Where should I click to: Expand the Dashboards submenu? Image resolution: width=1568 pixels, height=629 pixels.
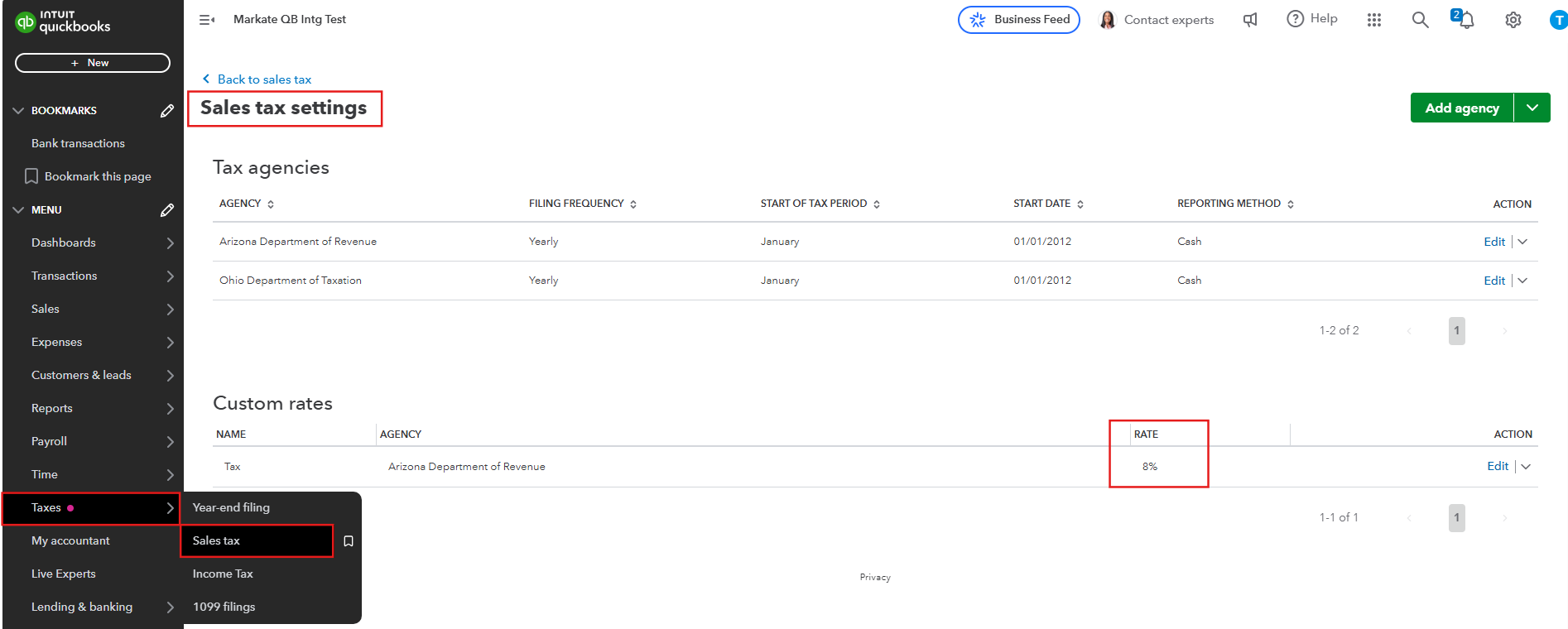170,242
